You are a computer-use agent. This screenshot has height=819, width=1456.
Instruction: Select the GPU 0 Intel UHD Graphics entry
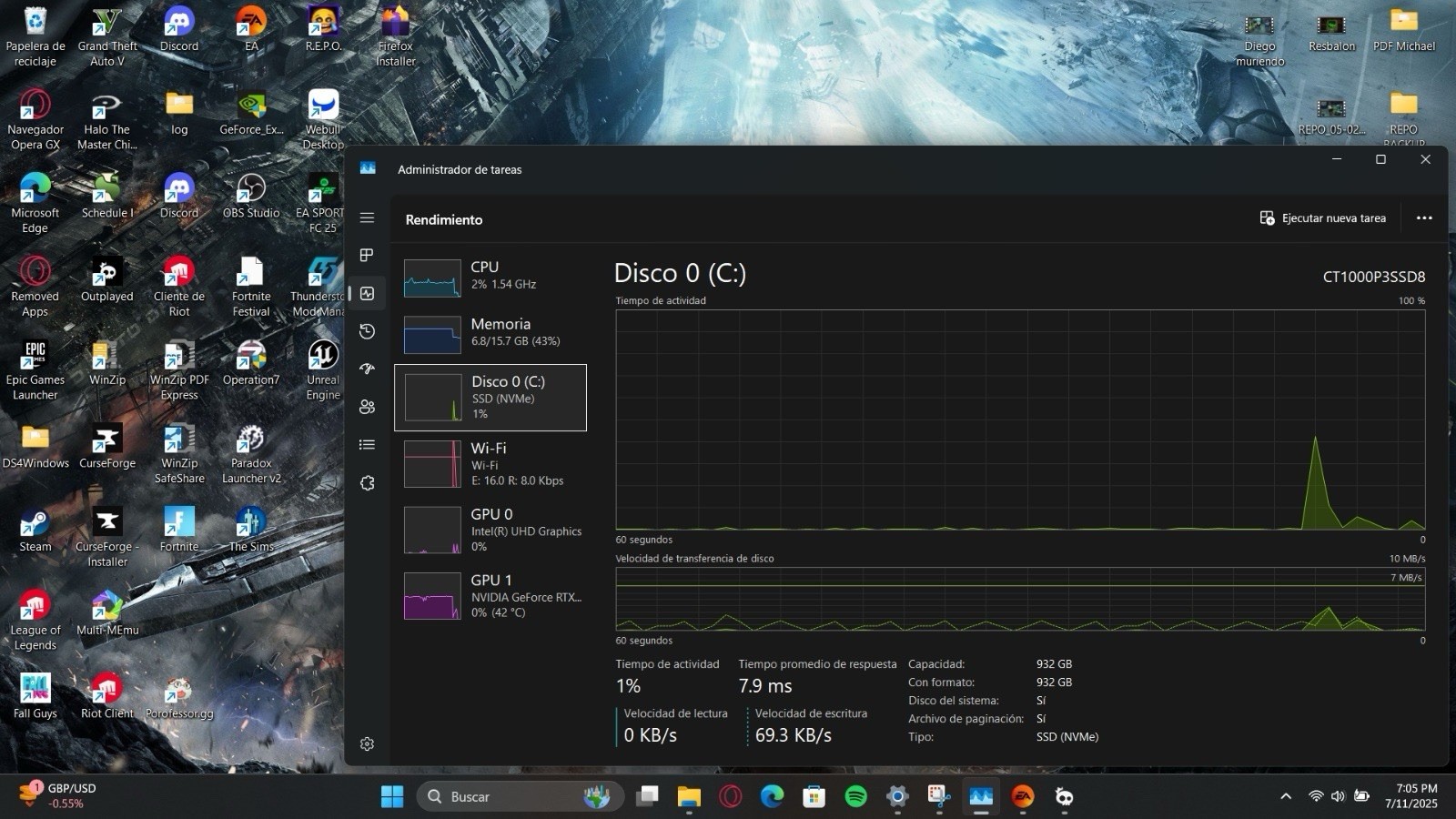click(490, 530)
